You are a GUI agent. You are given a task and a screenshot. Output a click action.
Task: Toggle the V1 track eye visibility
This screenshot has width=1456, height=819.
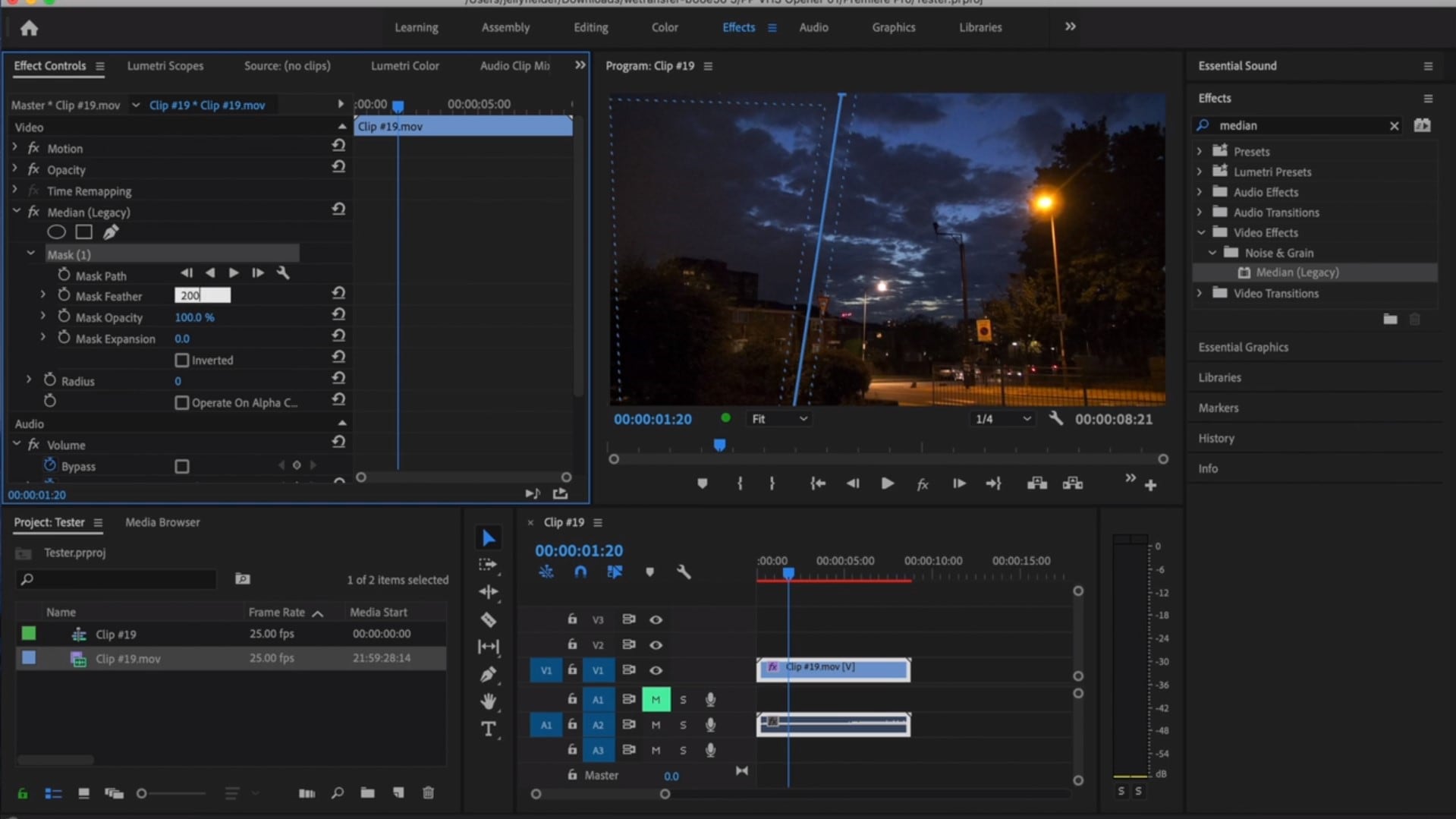(656, 670)
